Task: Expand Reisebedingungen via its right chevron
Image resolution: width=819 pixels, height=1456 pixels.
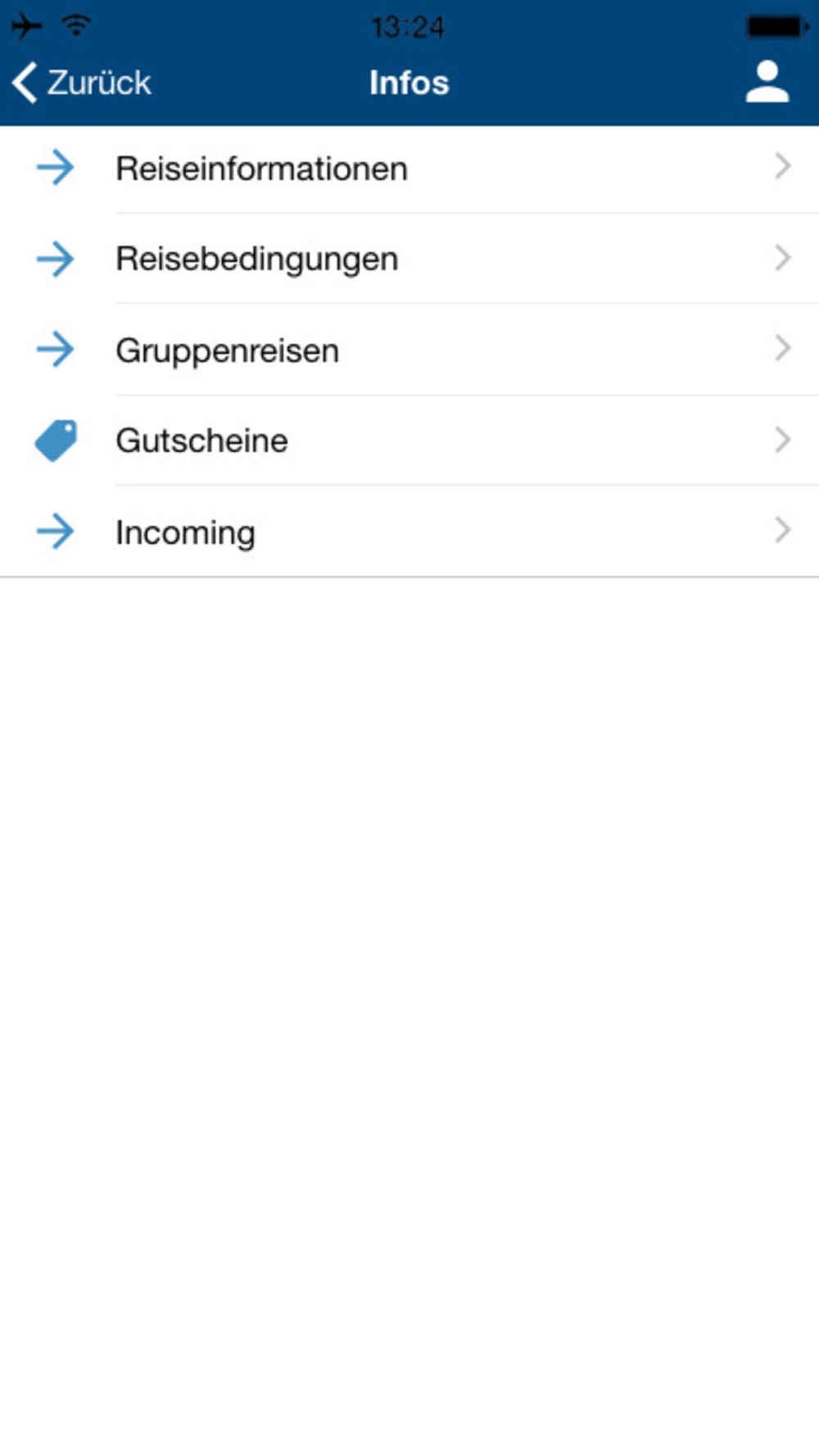Action: tap(783, 258)
